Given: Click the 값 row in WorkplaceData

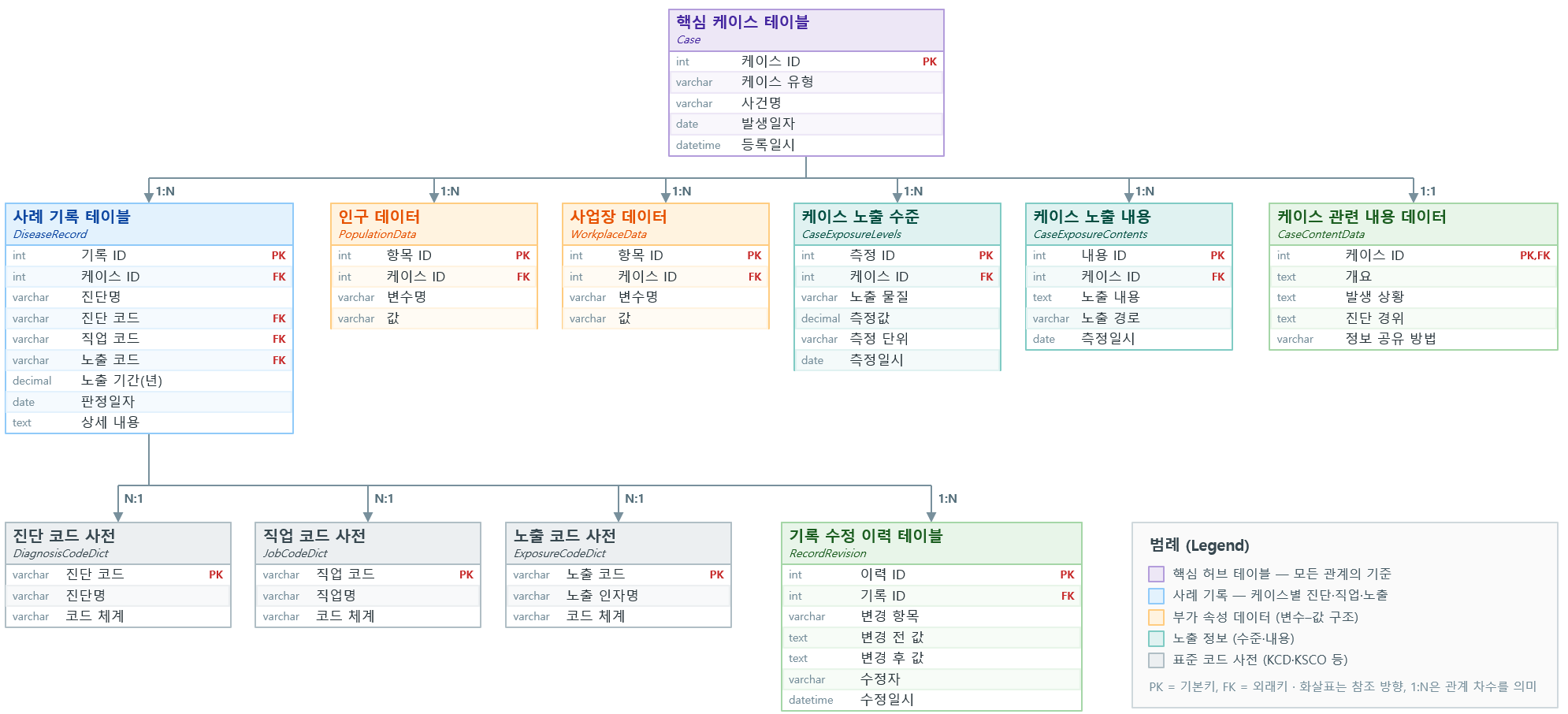Looking at the screenshot, I should (x=666, y=318).
